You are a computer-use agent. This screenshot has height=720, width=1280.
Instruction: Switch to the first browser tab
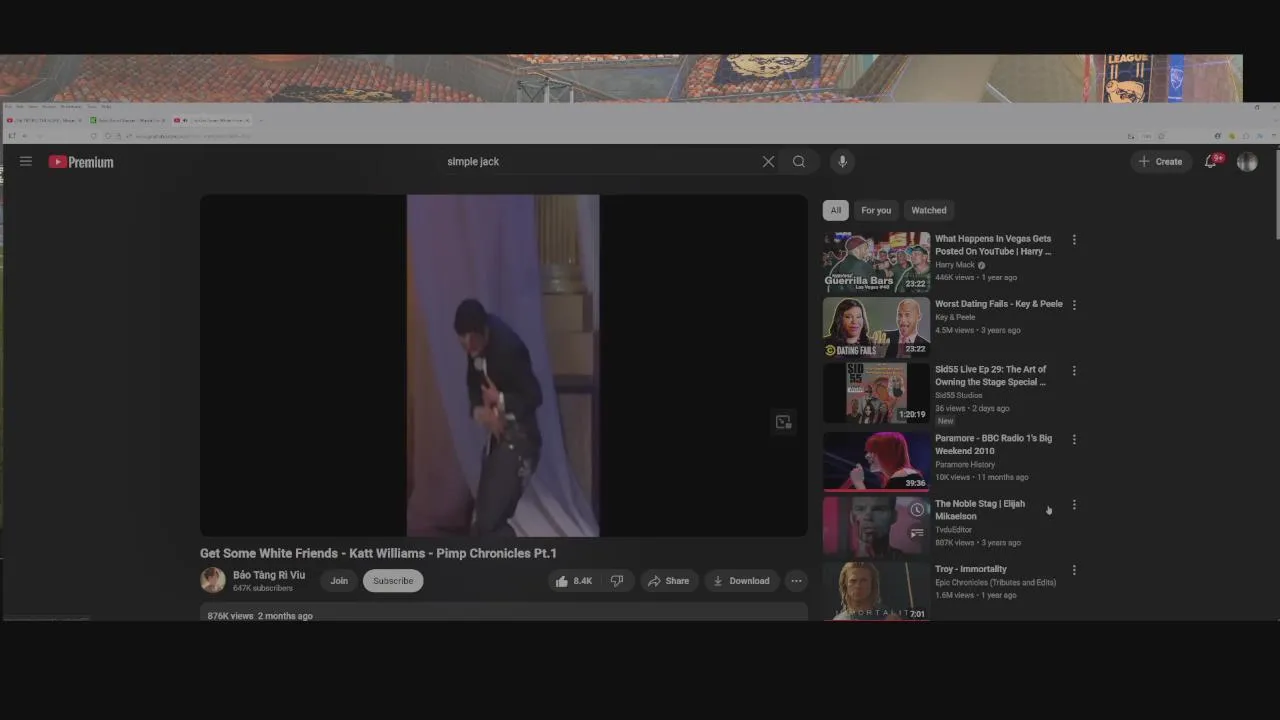(x=43, y=120)
